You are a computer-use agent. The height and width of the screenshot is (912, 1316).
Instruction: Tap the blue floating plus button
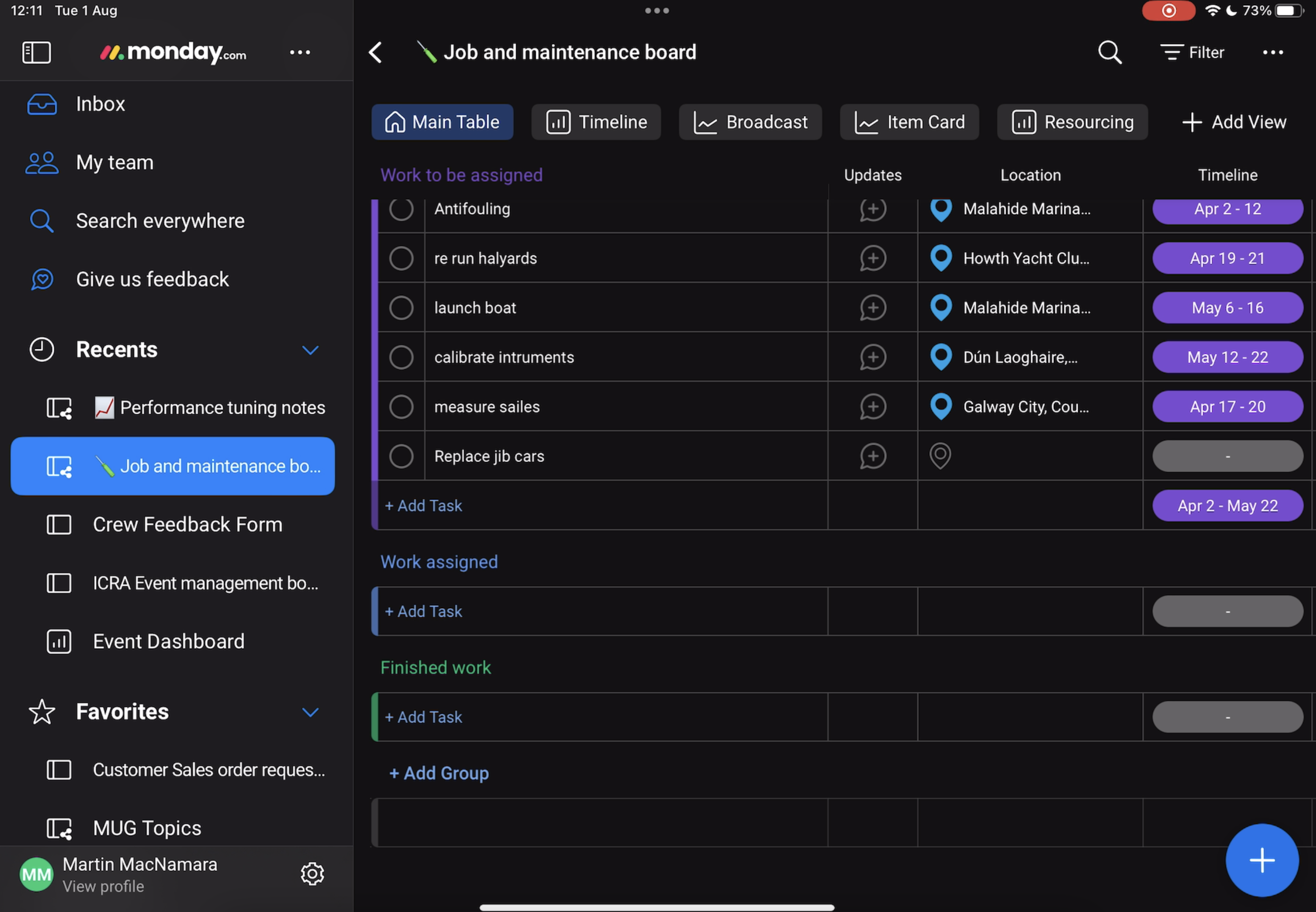point(1262,860)
